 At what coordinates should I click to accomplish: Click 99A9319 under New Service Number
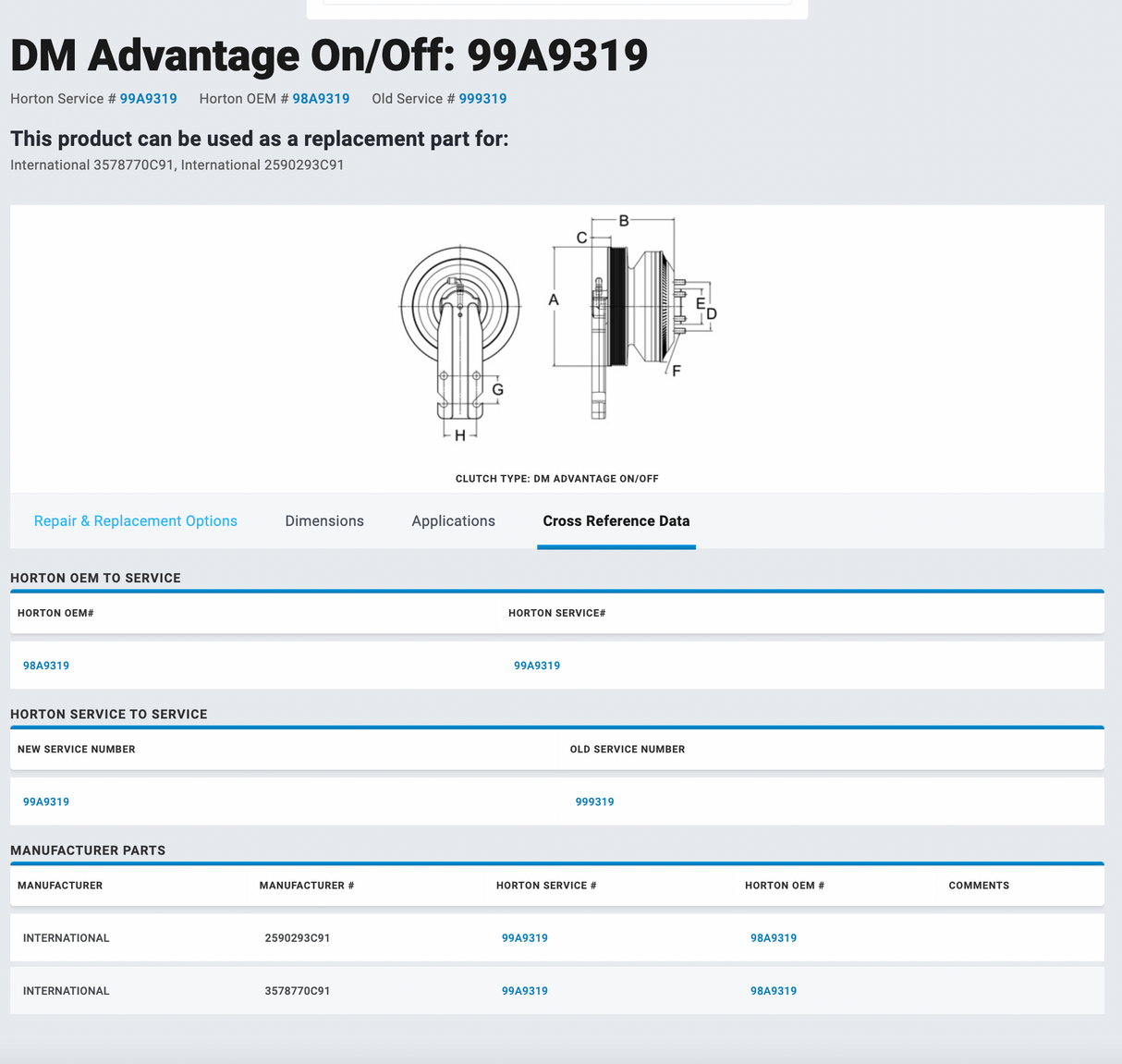click(46, 801)
